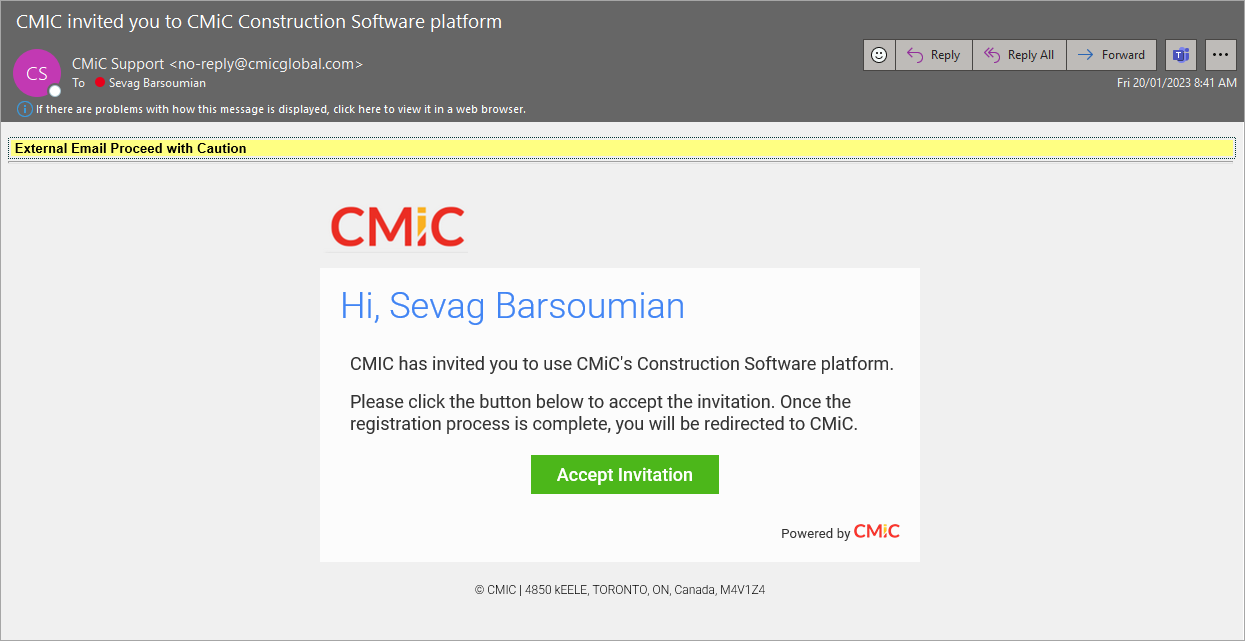The height and width of the screenshot is (641, 1245).
Task: Open the sender's CS avatar circle
Action: pos(37,72)
